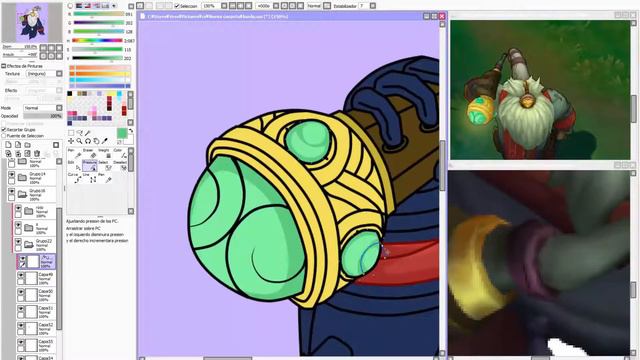Adjust the V value slider
The image size is (640, 360).
[97, 59]
